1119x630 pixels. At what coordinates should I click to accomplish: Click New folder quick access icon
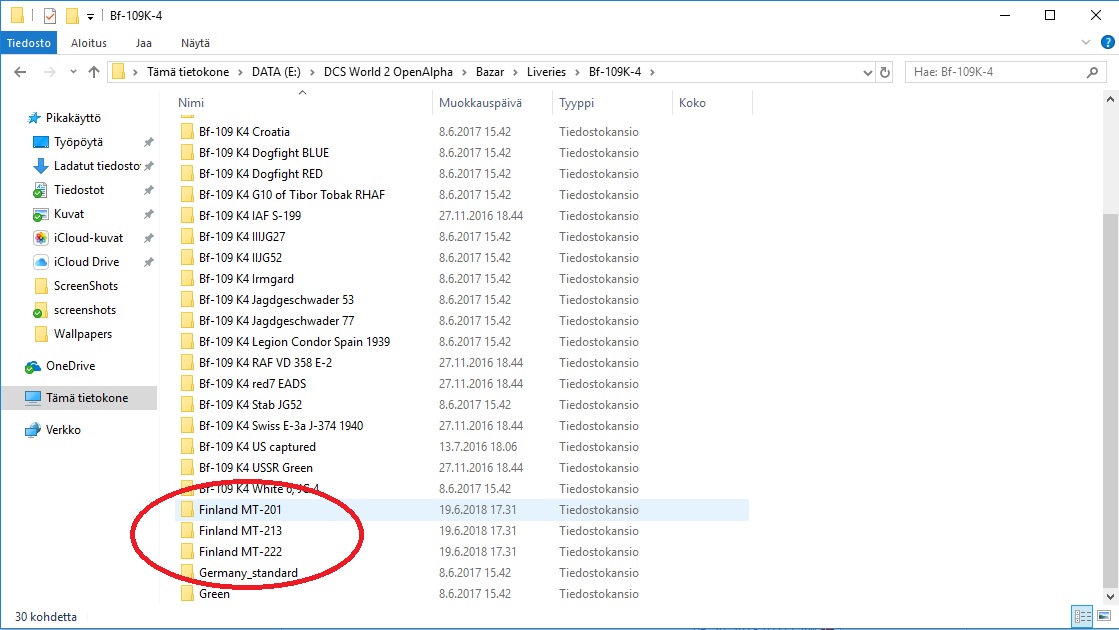click(x=71, y=16)
